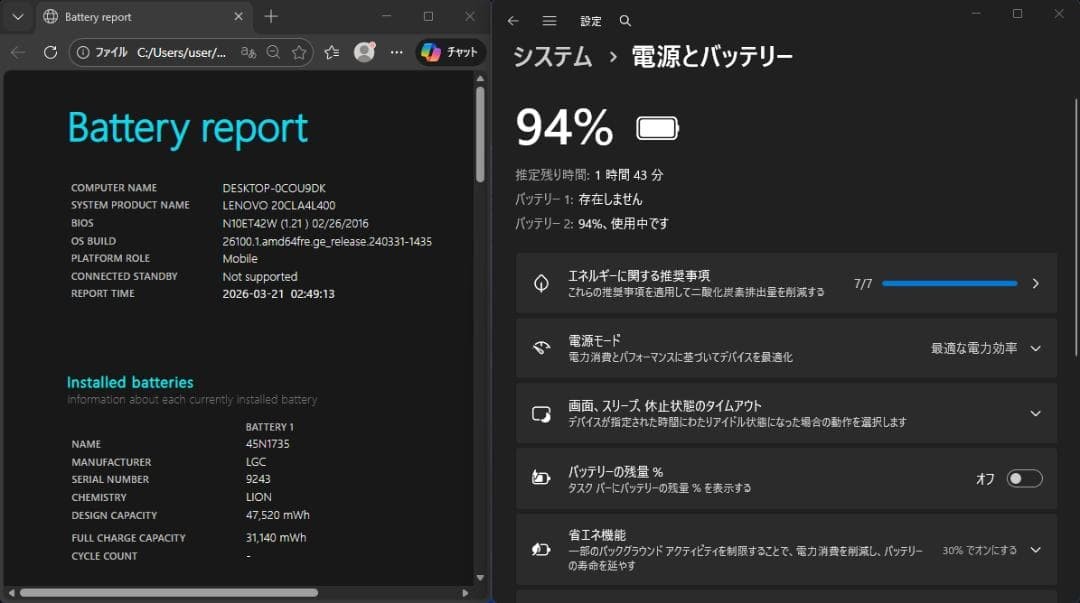
Task: Click the energy saver battery icon
Action: 541,549
